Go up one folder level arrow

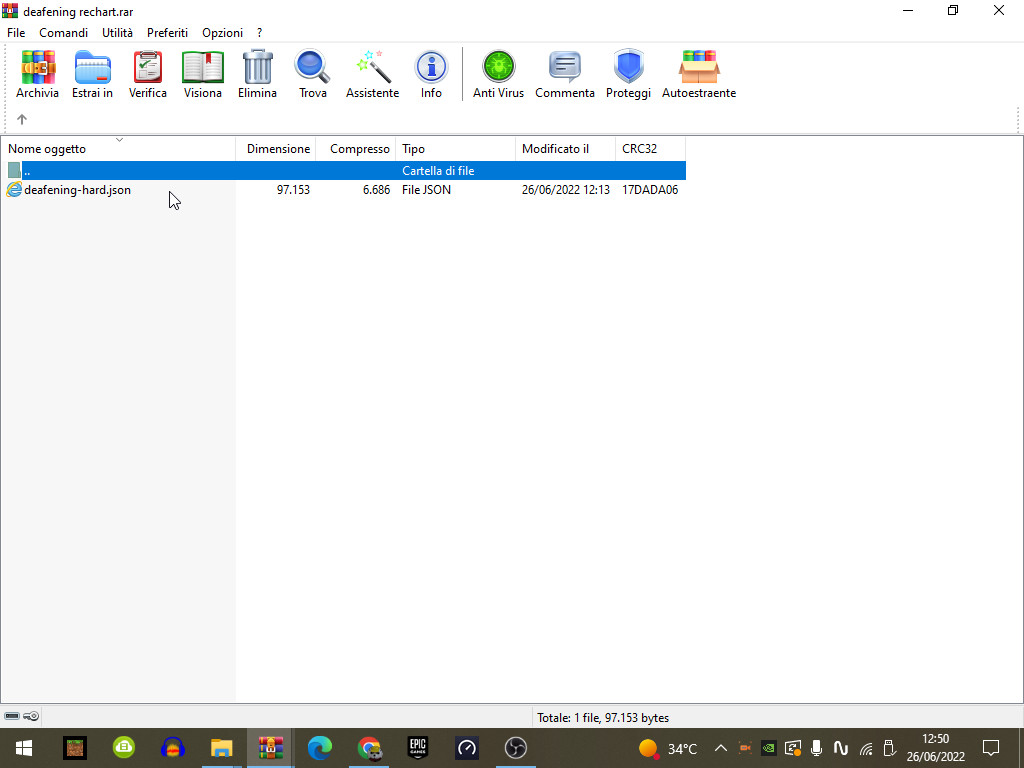22,119
